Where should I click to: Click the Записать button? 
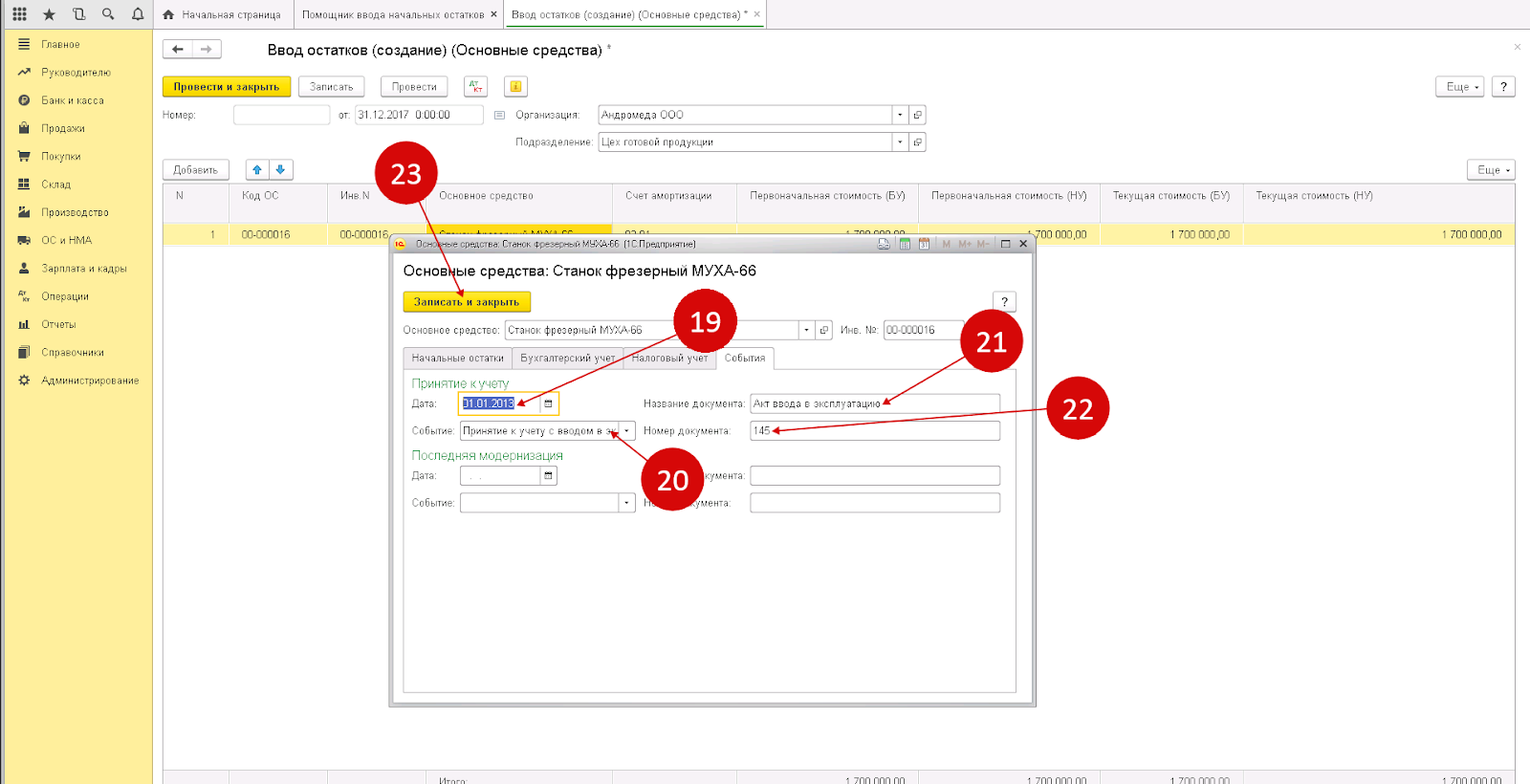(x=332, y=86)
